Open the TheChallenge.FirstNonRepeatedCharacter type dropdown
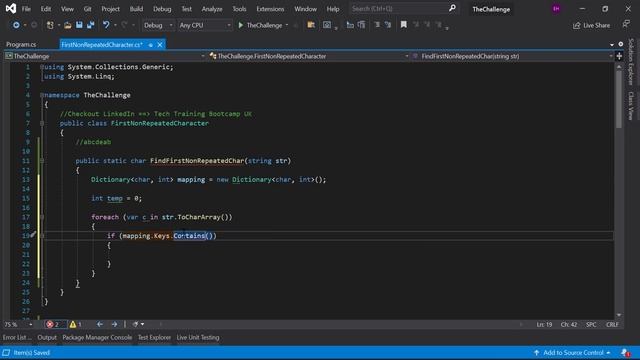640x360 pixels. [309, 56]
